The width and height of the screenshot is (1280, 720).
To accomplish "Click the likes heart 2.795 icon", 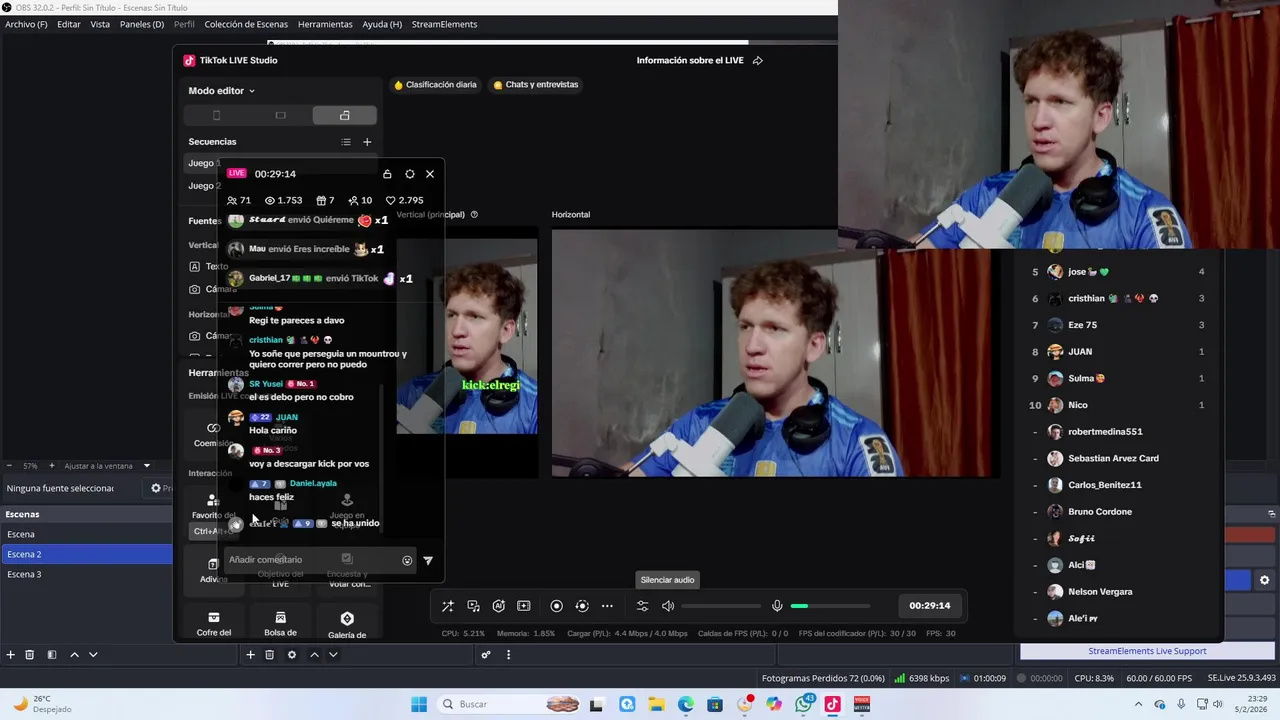I will pyautogui.click(x=404, y=200).
